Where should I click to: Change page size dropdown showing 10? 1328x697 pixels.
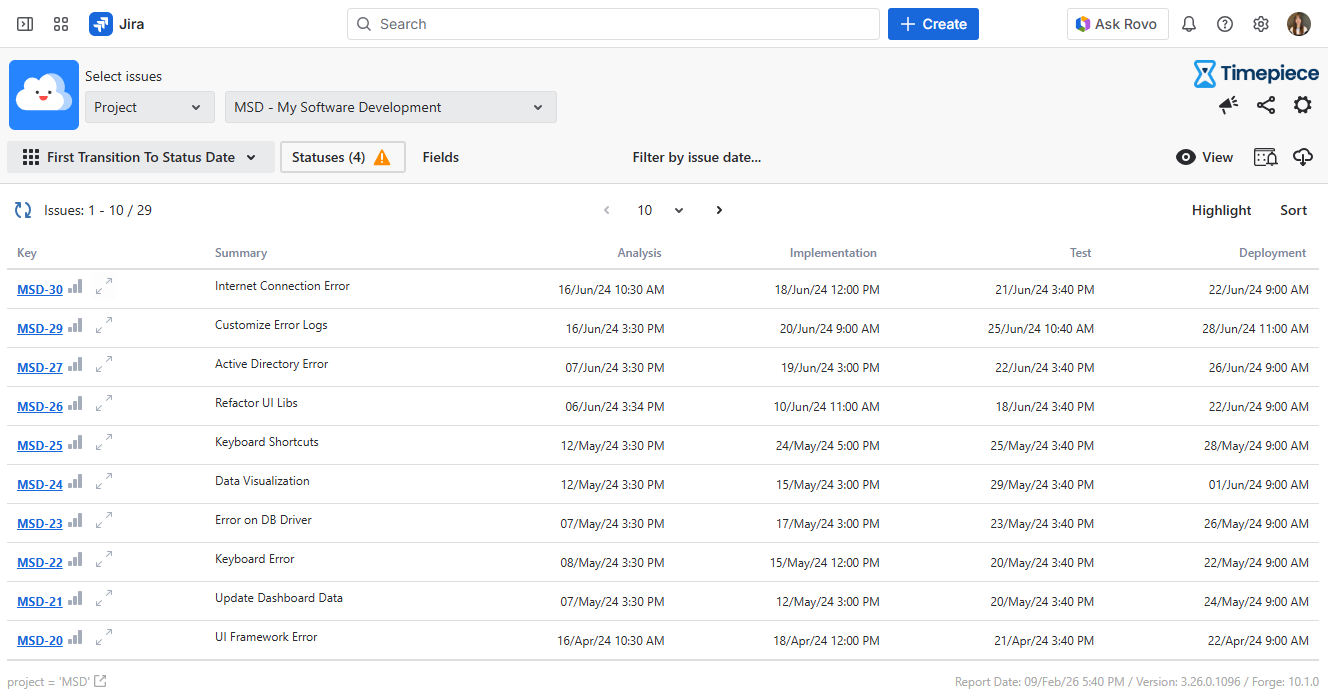(x=660, y=210)
